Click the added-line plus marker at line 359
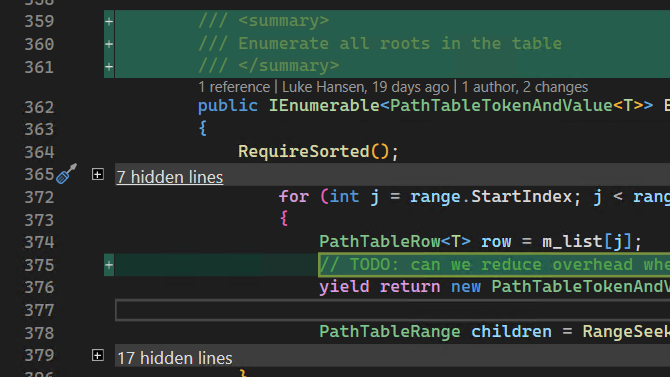The width and height of the screenshot is (670, 377). click(109, 21)
